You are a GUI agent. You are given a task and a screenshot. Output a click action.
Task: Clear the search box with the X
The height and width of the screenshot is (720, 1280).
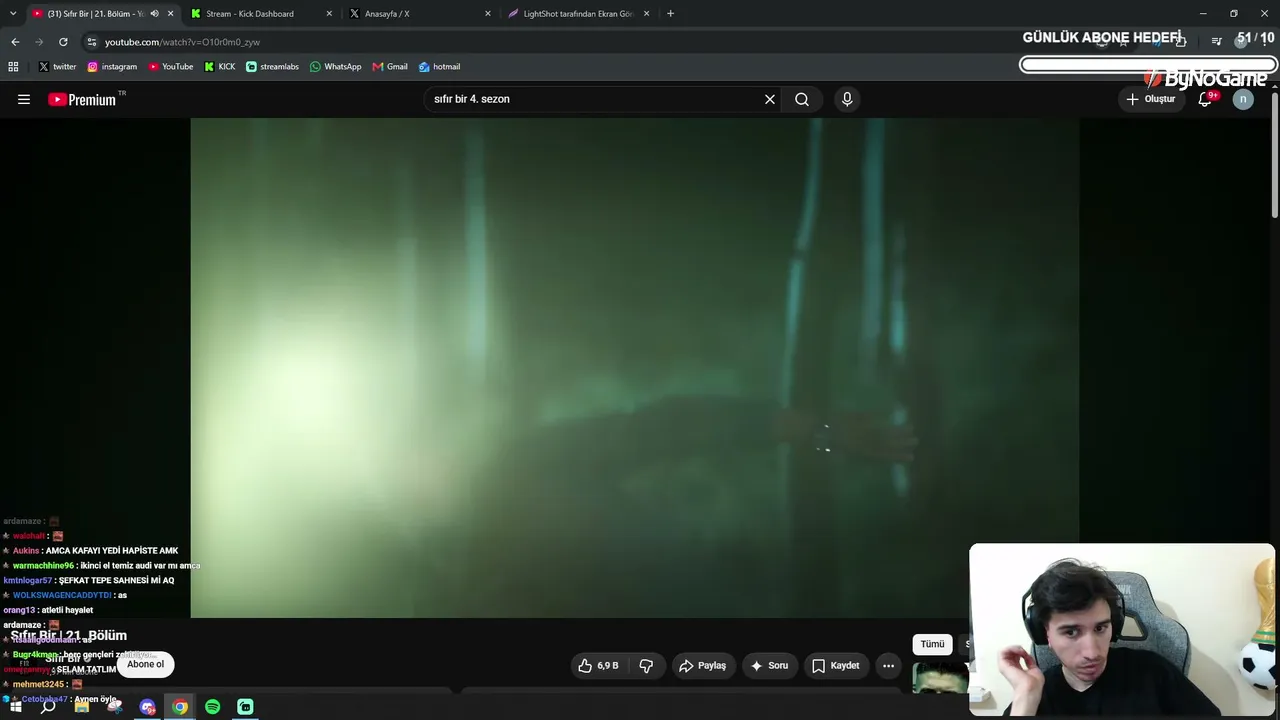point(770,99)
